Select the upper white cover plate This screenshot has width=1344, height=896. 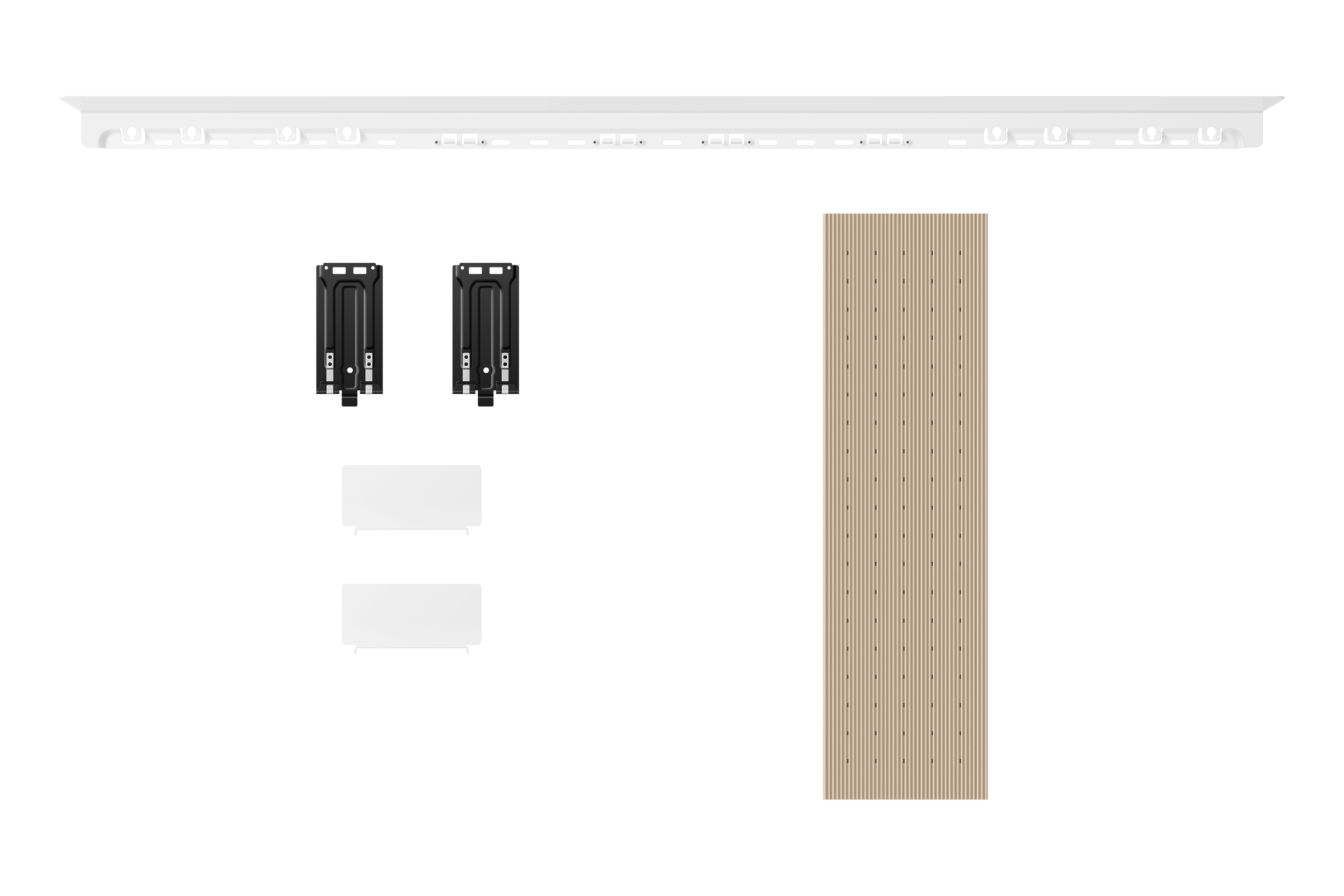[x=412, y=496]
